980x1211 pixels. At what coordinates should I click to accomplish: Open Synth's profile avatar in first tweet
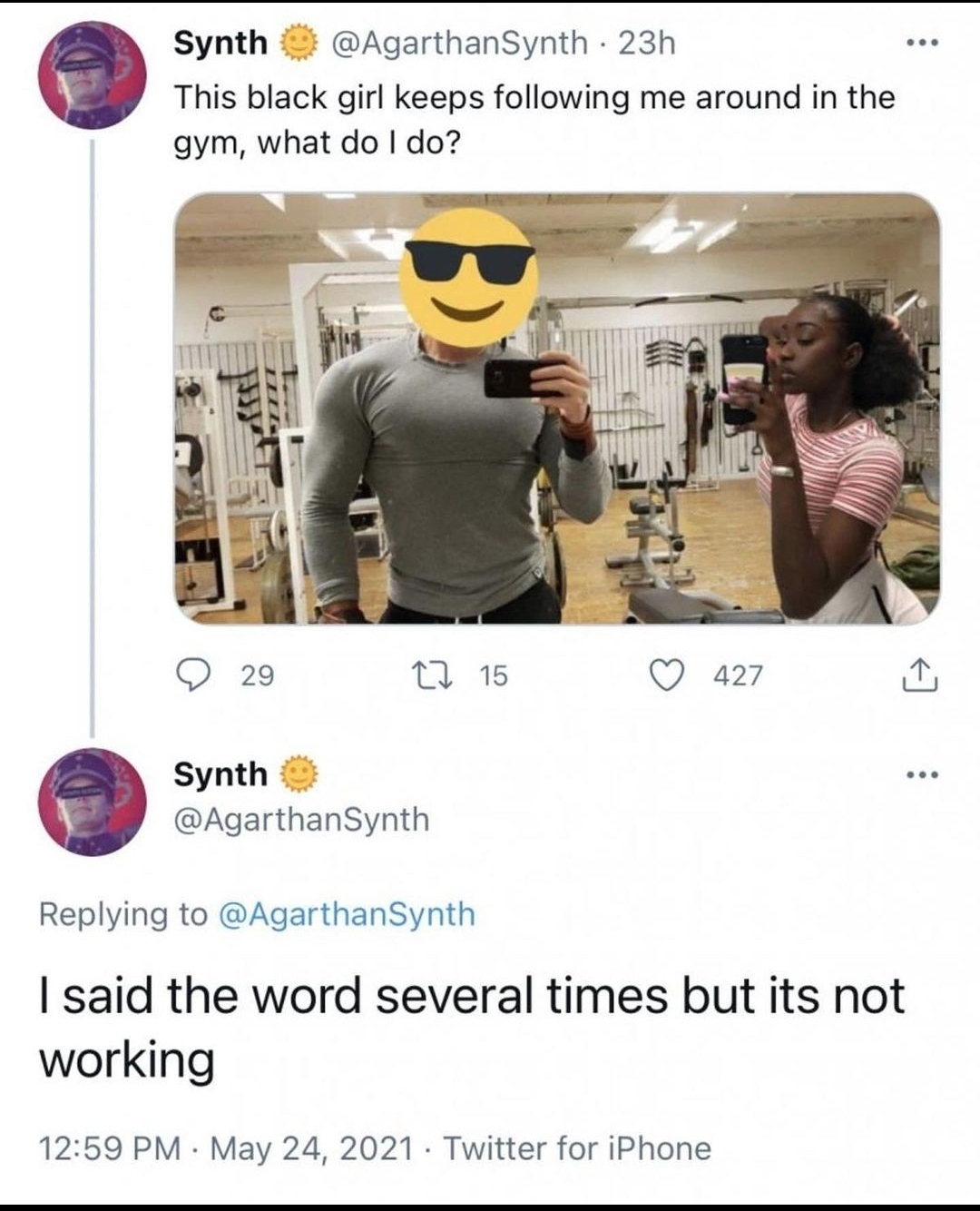(92, 74)
